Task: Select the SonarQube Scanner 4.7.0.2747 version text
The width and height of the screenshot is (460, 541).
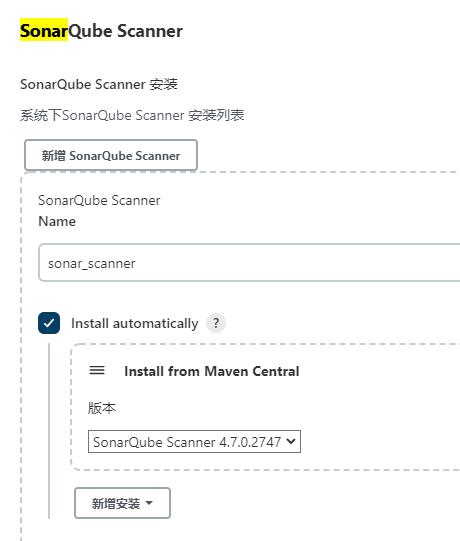Action: pos(187,442)
